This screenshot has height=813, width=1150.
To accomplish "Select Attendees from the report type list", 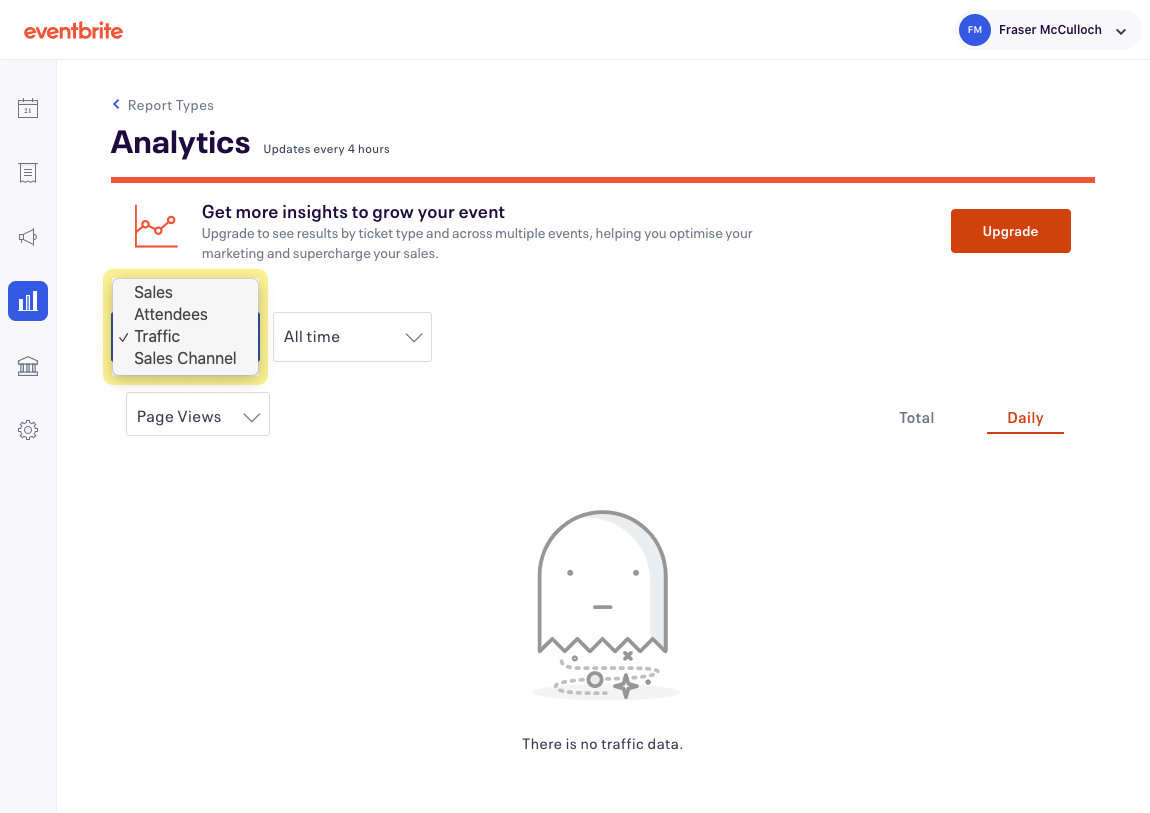I will point(171,314).
